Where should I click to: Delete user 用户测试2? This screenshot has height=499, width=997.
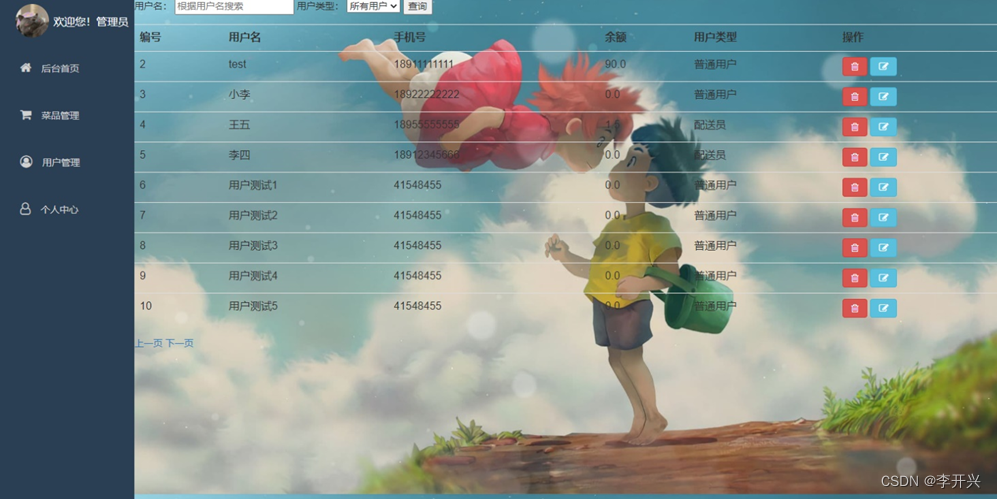[855, 217]
